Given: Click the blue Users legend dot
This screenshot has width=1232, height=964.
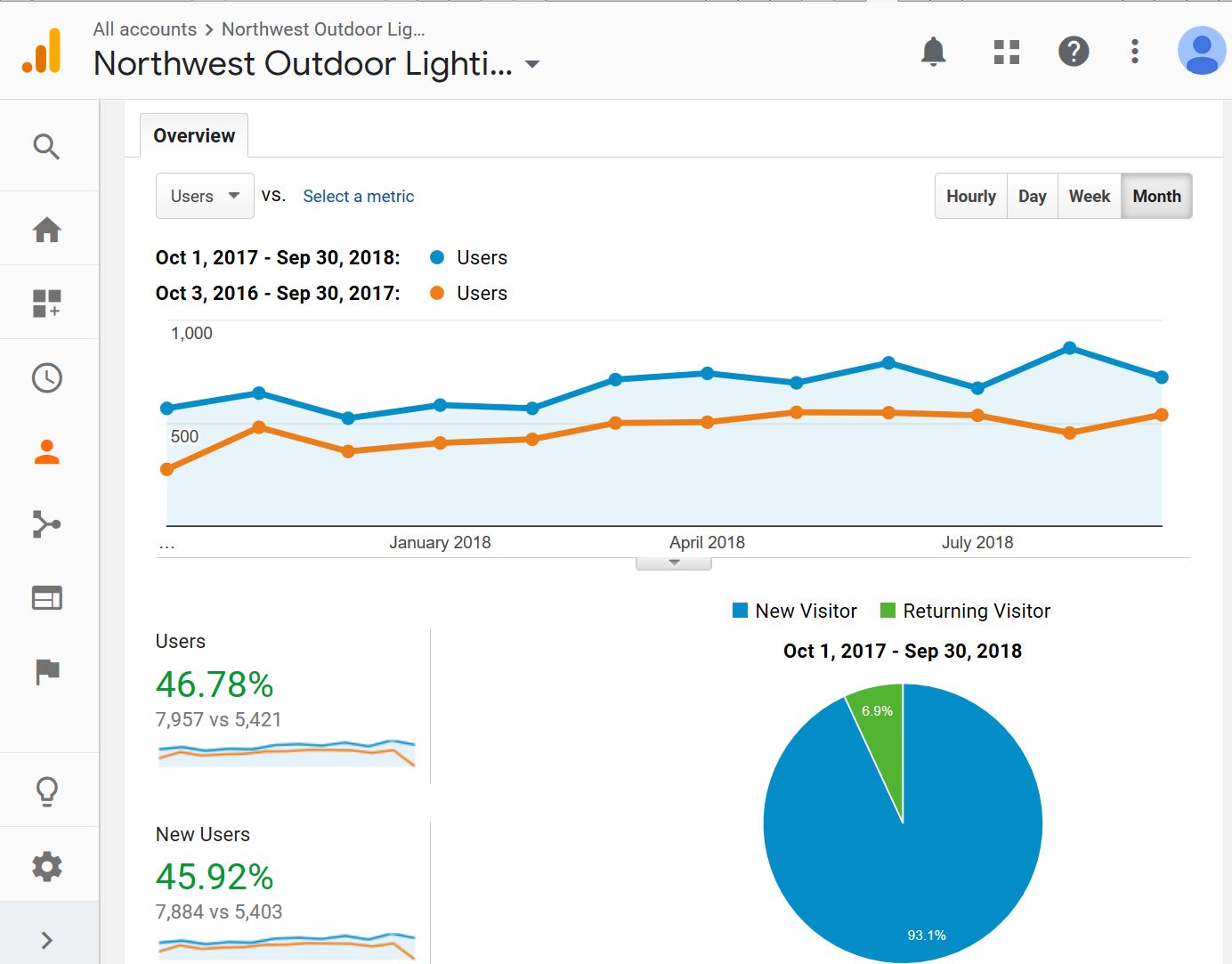Looking at the screenshot, I should point(437,257).
